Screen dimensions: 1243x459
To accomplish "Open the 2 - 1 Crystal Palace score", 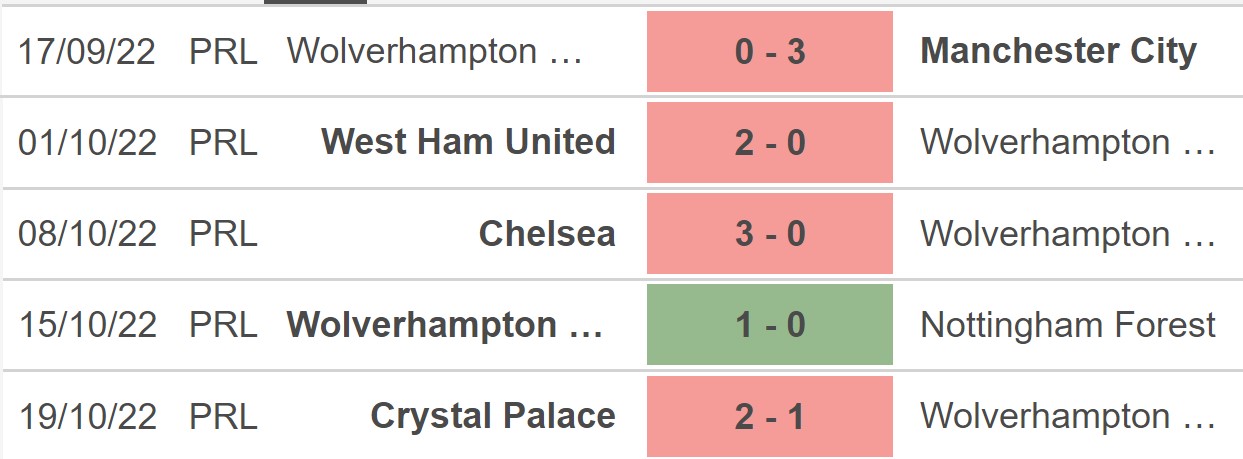I will point(770,416).
